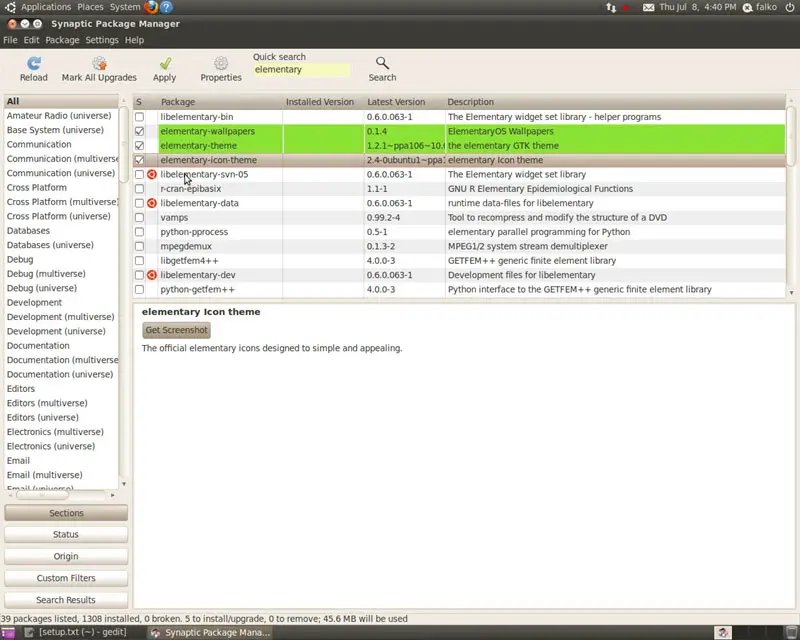This screenshot has height=640, width=800.
Task: Switch the filter to Sections
Action: click(66, 513)
